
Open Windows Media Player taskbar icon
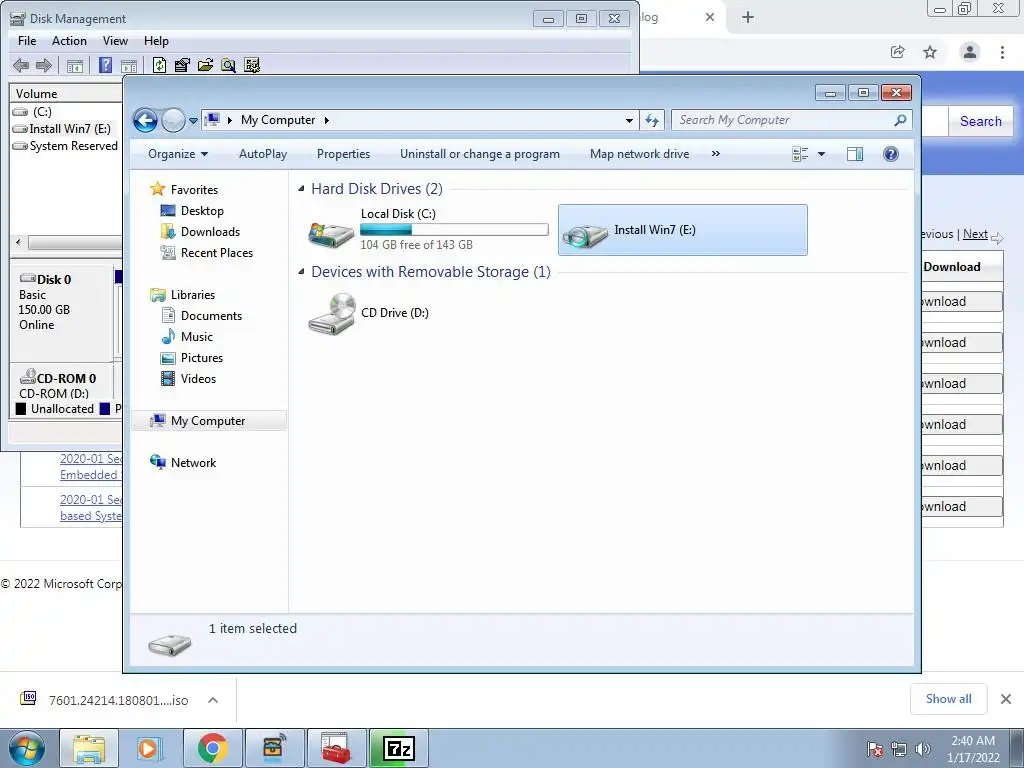coord(150,748)
